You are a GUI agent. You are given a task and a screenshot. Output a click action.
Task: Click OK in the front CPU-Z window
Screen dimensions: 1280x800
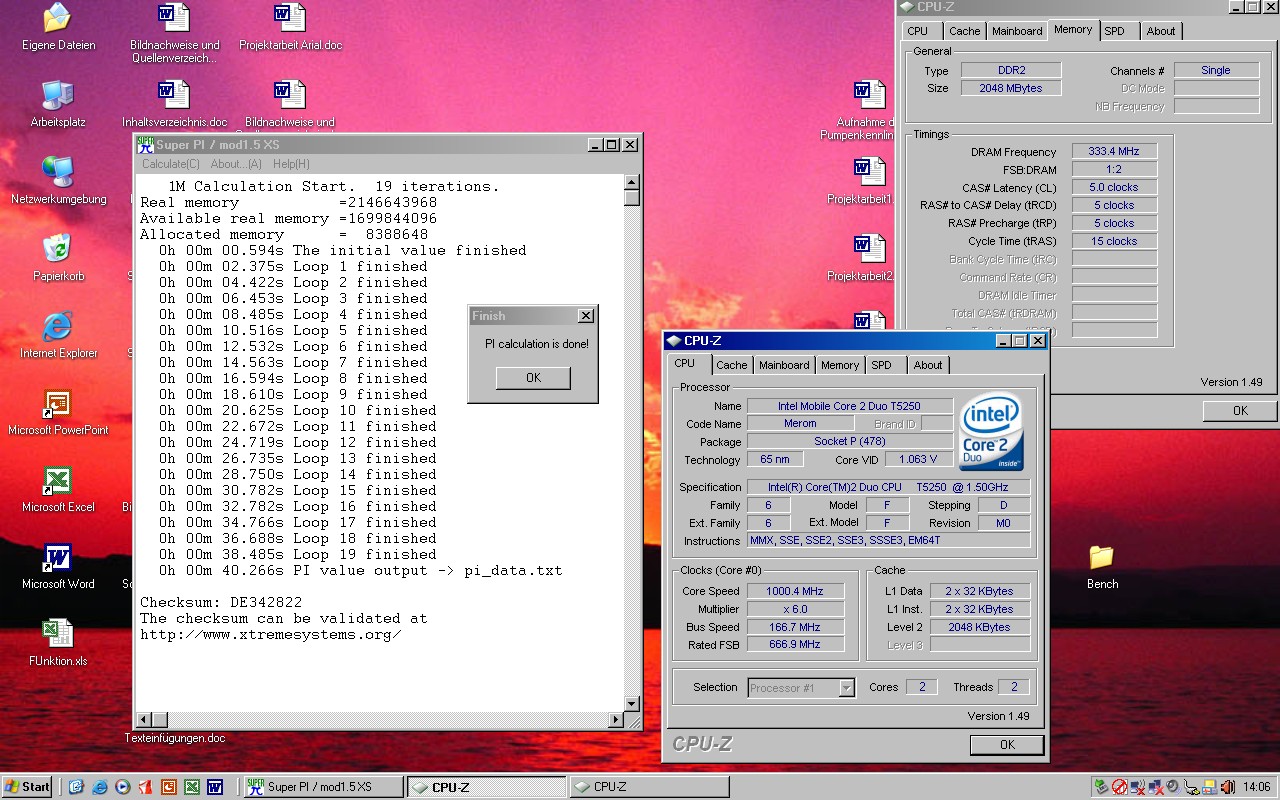click(1007, 745)
